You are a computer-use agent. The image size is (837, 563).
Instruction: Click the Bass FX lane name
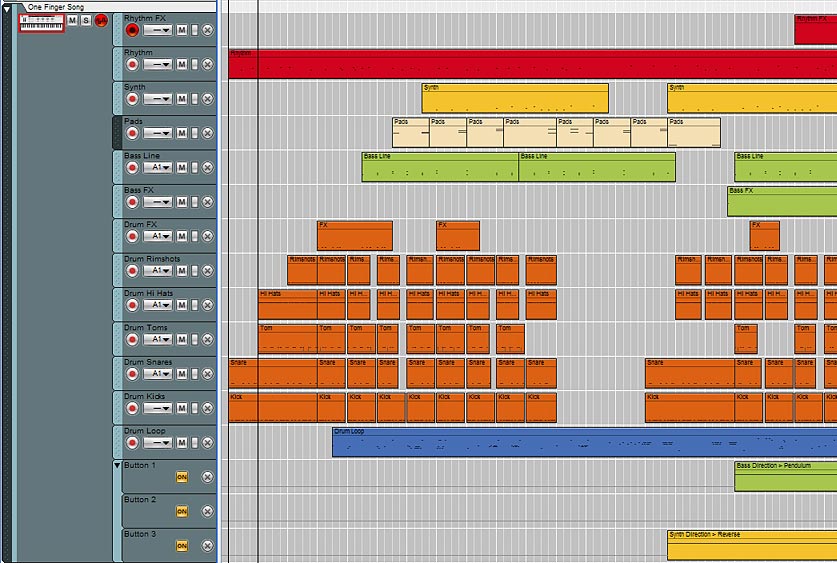point(139,190)
